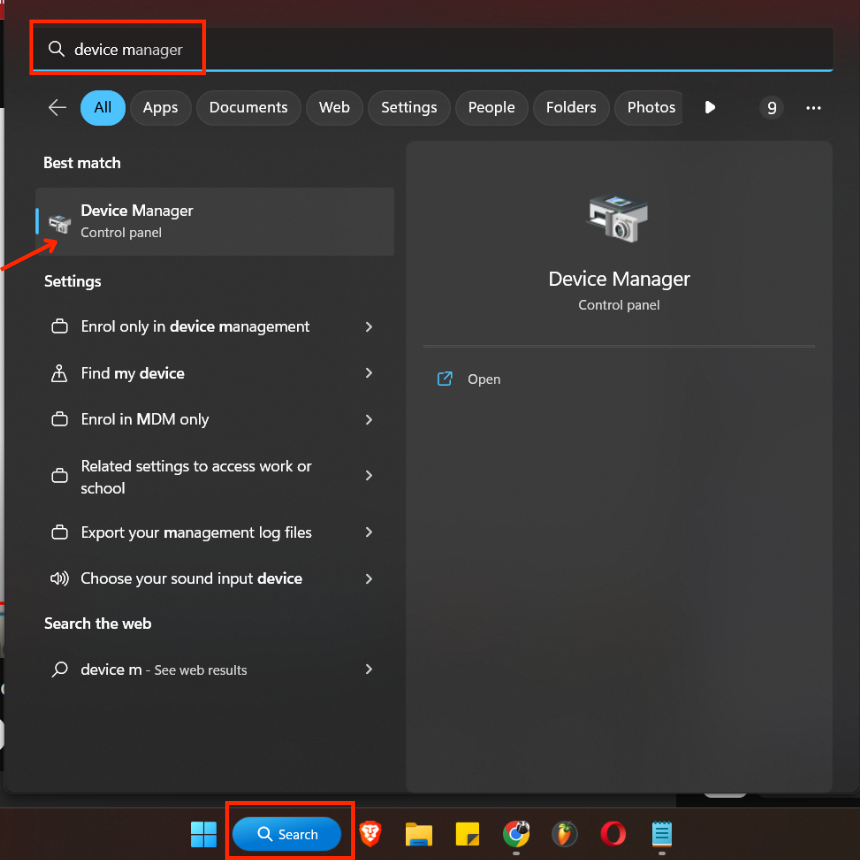Open FL Studio from the taskbar

tap(564, 834)
